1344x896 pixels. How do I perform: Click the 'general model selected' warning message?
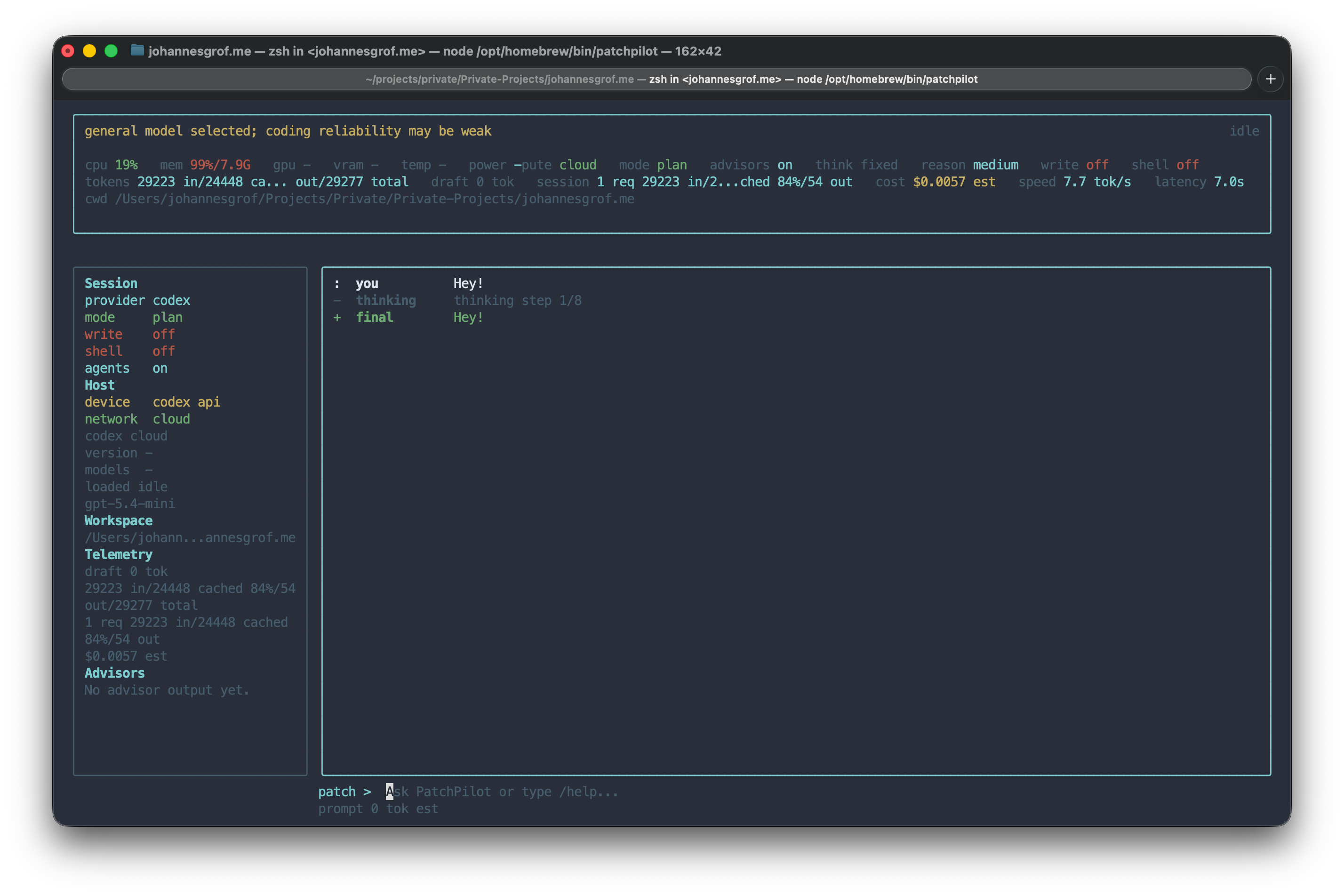[288, 131]
